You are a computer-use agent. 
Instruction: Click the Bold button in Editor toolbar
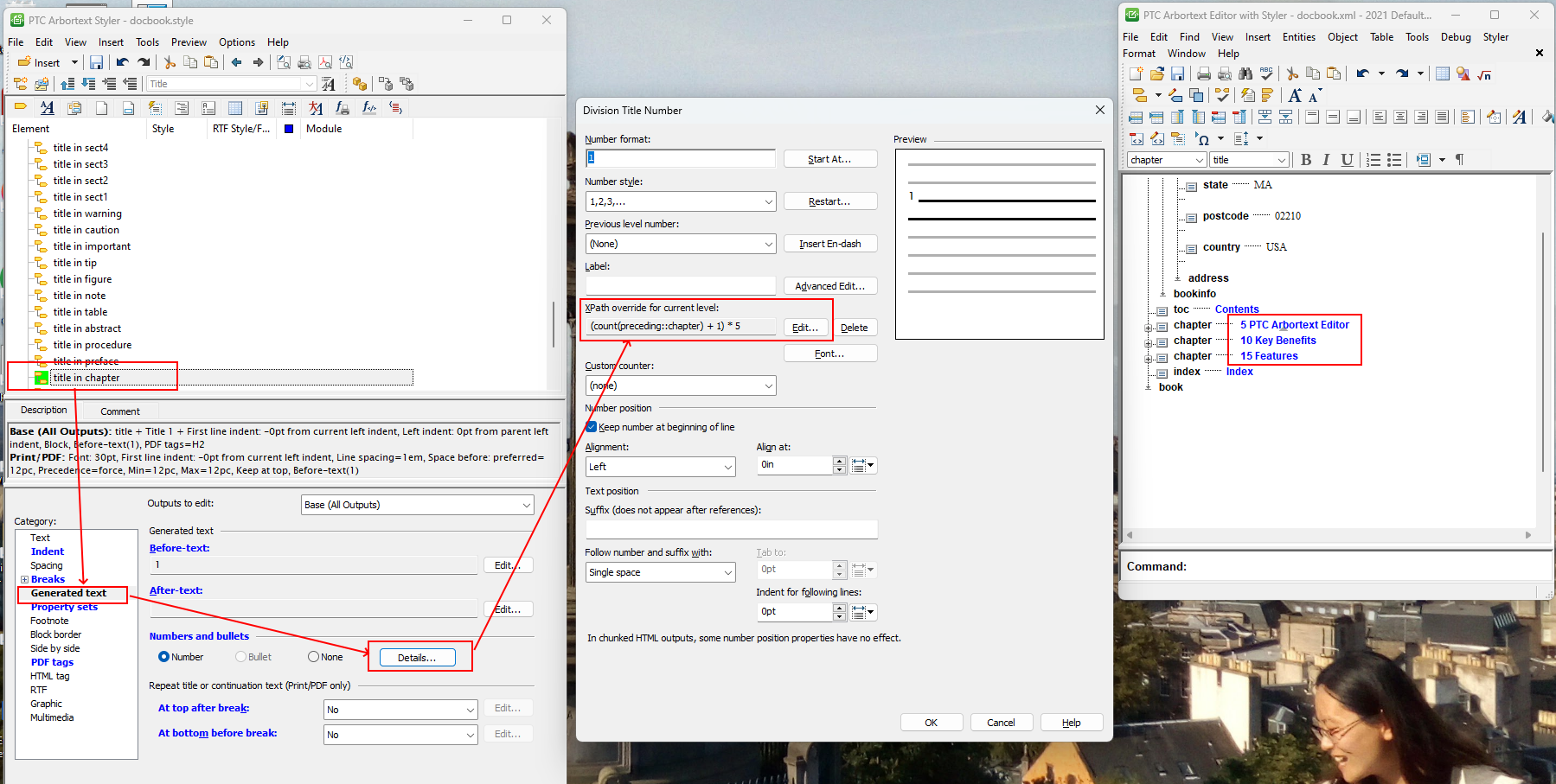click(1306, 160)
